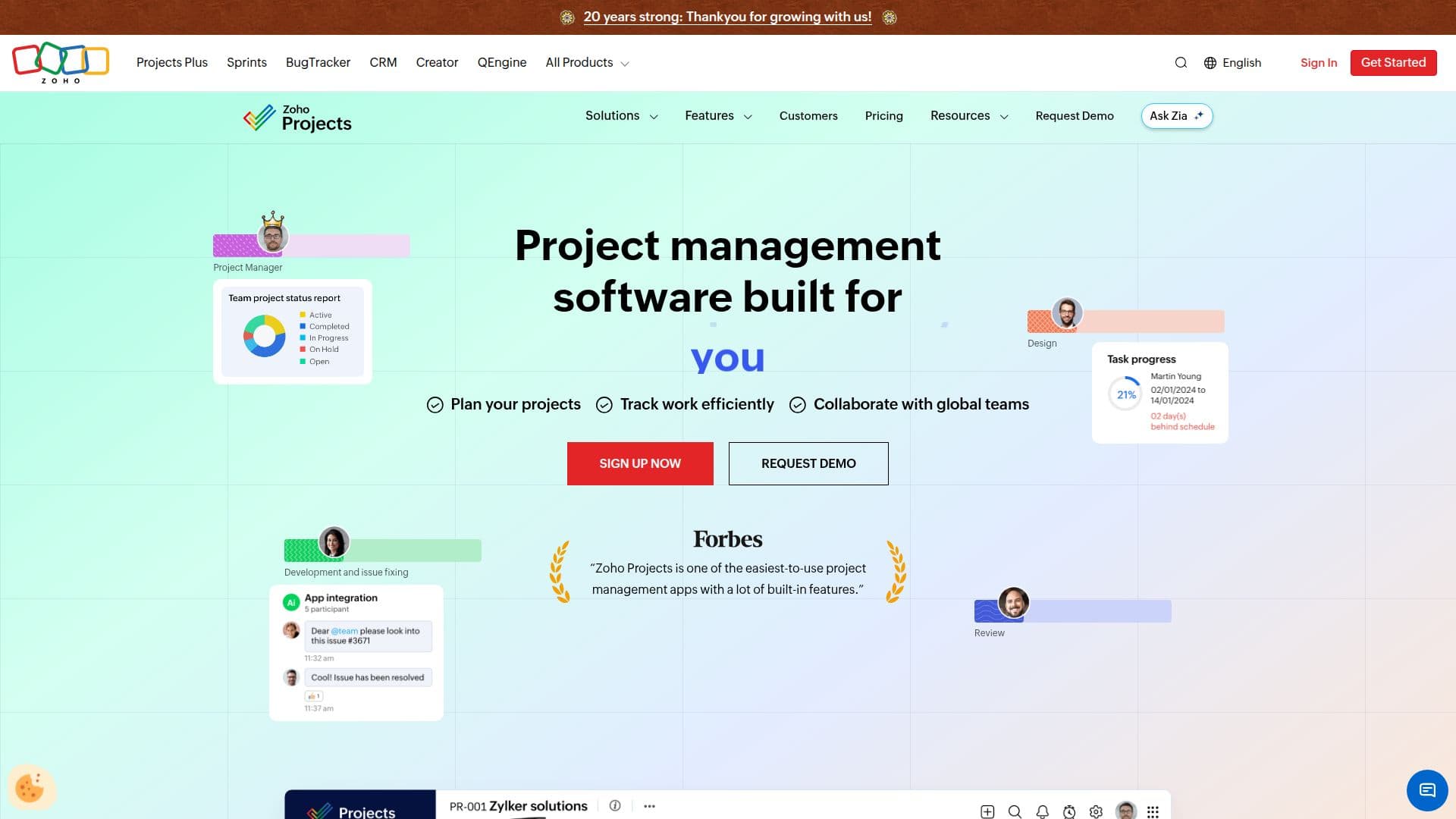Click the Get Started button
Viewport: 1456px width, 819px height.
[1393, 63]
